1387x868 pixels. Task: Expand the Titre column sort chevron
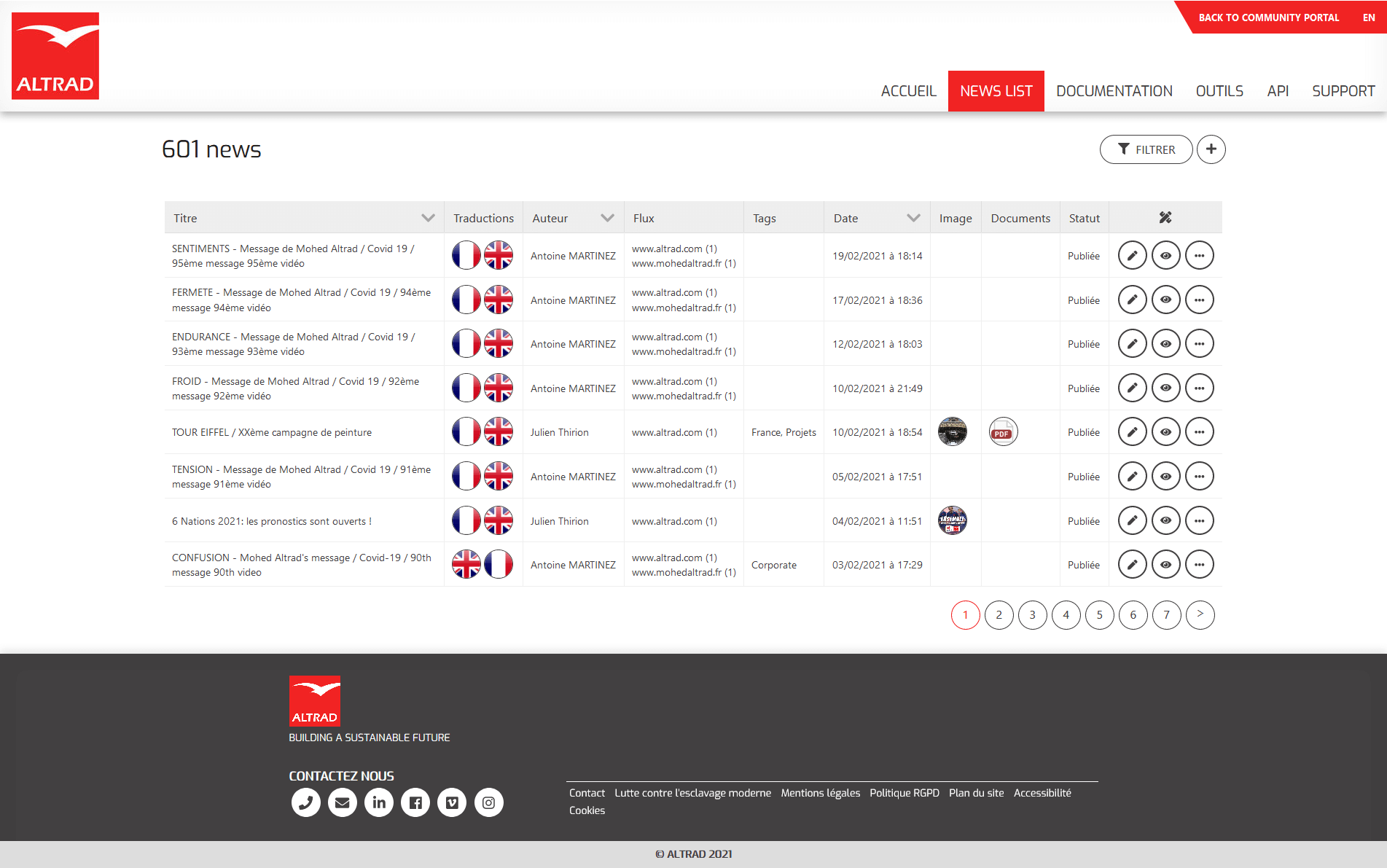pos(428,218)
